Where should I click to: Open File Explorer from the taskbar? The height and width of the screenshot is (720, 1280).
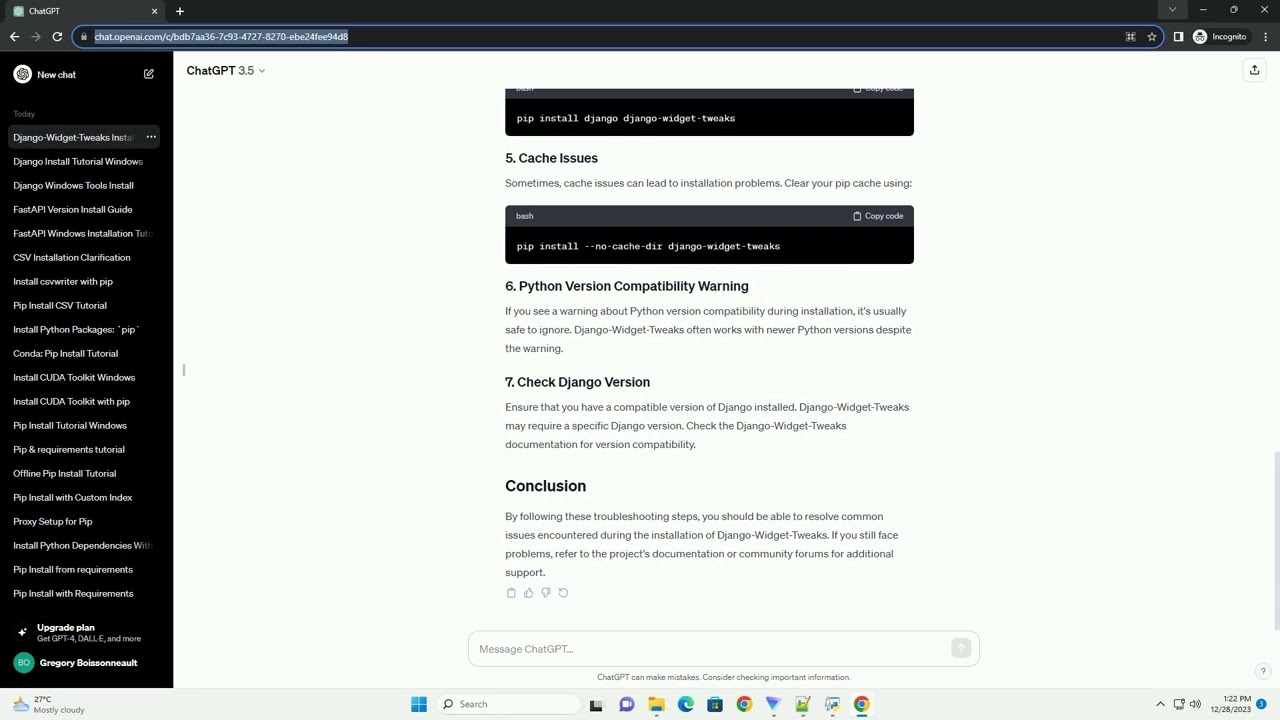[656, 704]
